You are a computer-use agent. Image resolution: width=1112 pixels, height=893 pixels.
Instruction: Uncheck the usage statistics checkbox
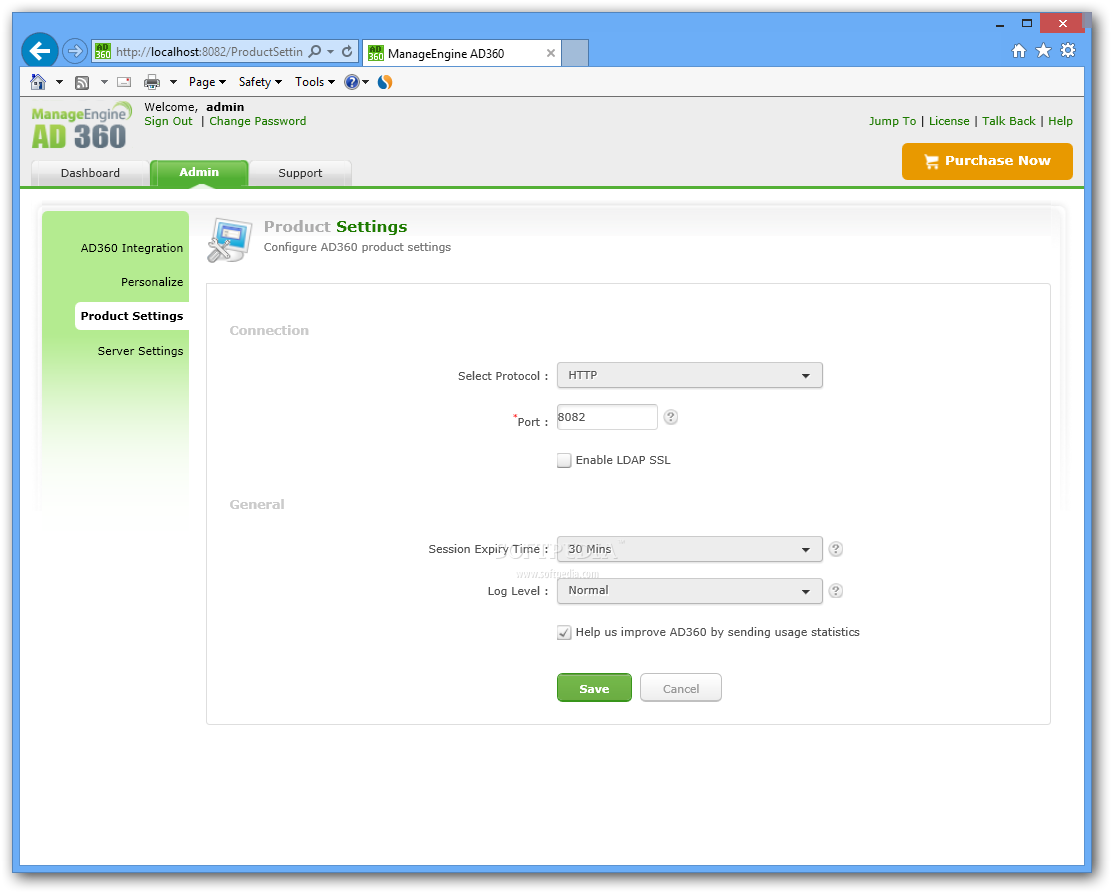tap(564, 633)
